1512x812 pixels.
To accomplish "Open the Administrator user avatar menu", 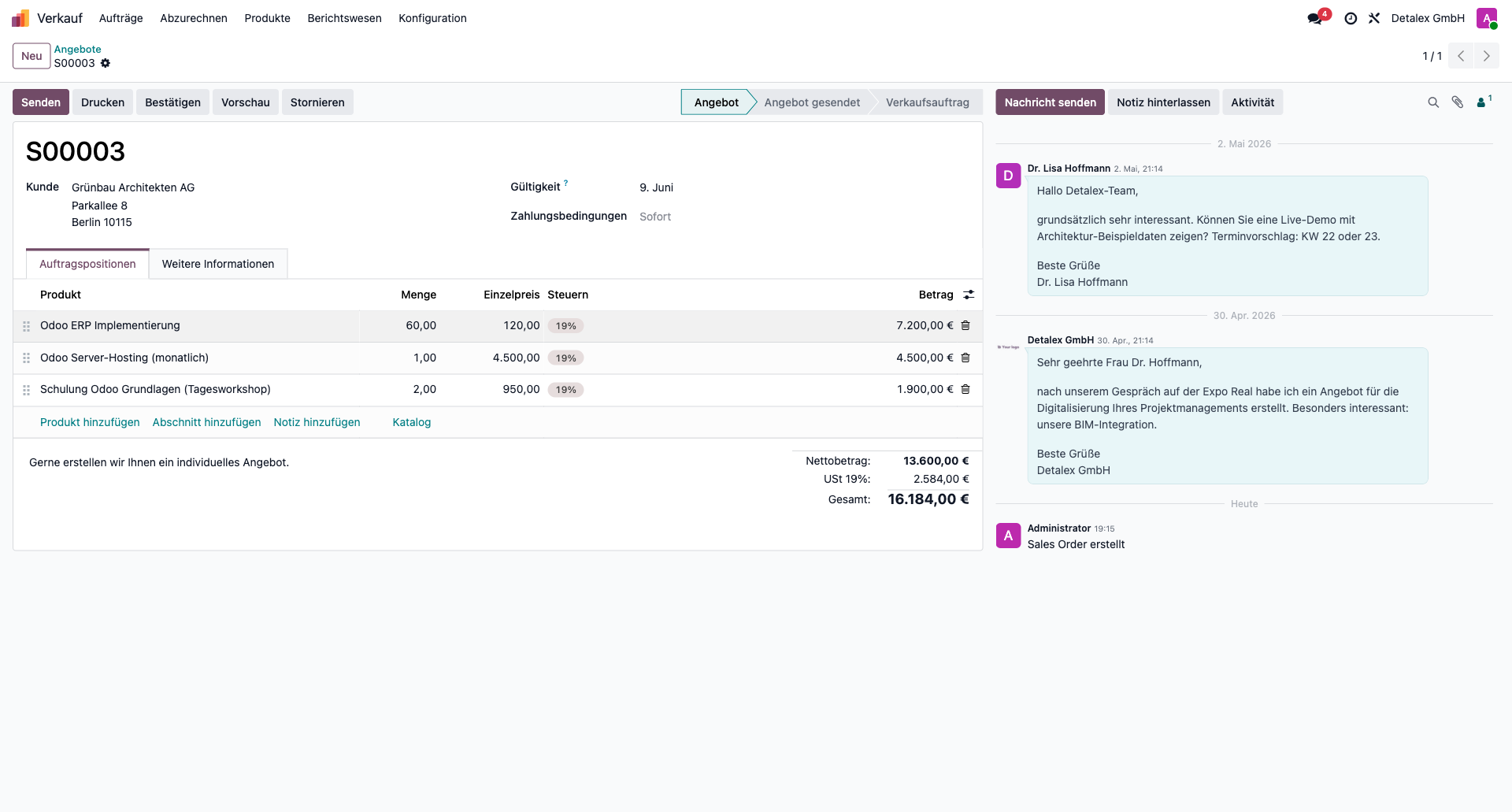I will pyautogui.click(x=1487, y=18).
